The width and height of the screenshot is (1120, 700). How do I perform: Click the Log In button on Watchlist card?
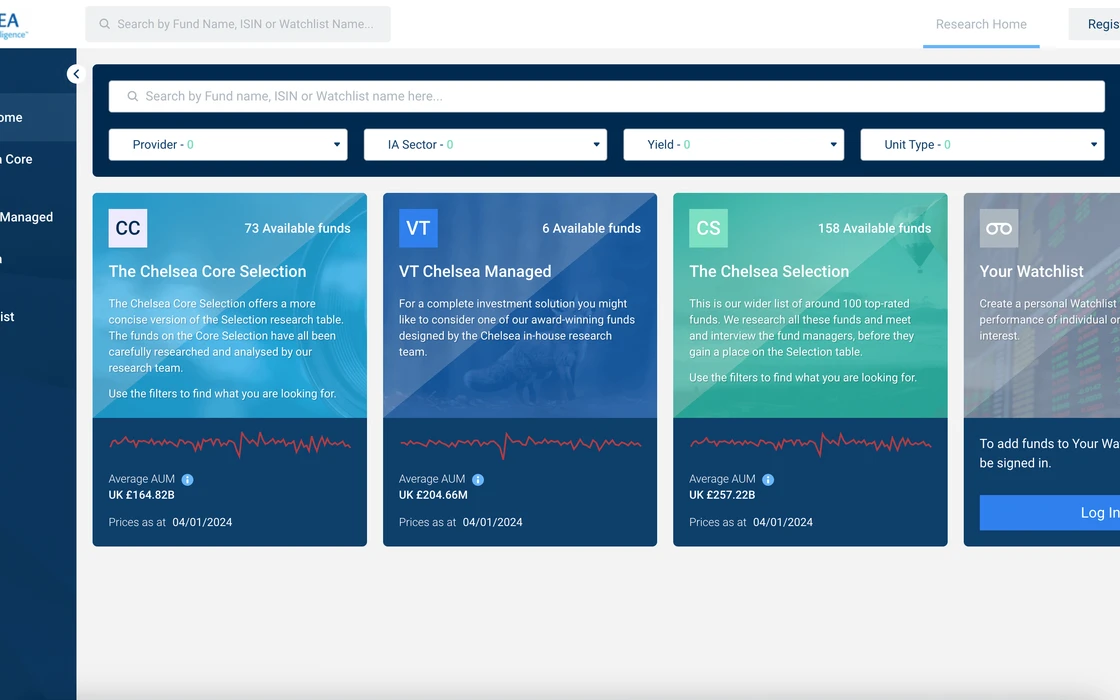click(1049, 512)
